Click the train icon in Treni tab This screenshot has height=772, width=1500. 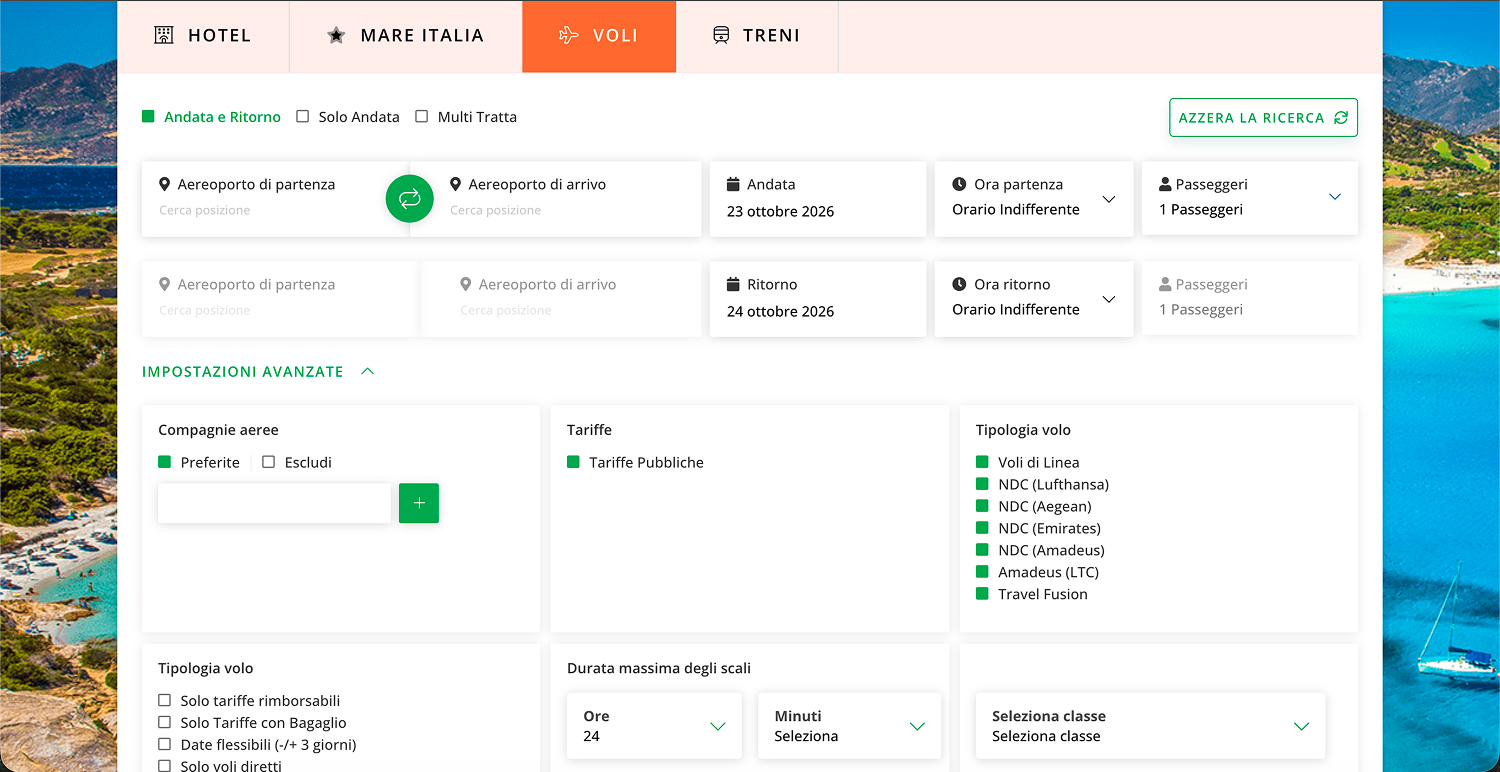click(x=721, y=36)
